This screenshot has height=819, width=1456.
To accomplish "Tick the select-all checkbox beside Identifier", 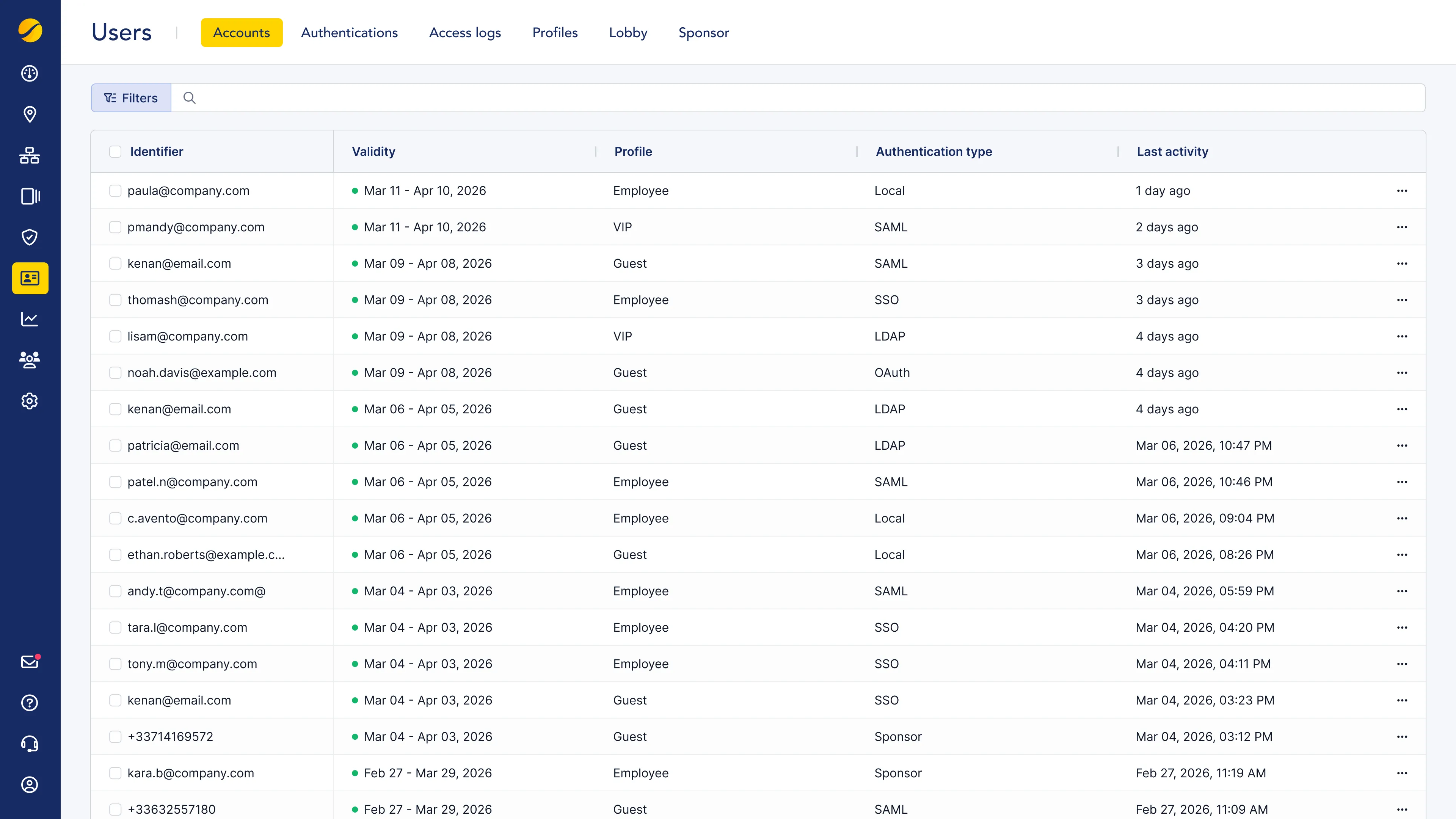I will coord(115,152).
